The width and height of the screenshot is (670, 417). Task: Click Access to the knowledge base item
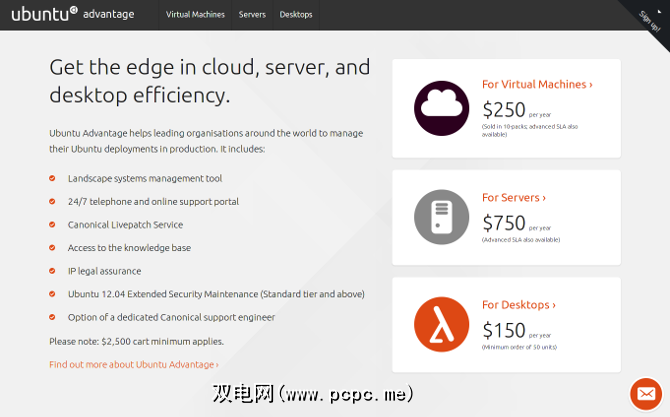(x=129, y=248)
